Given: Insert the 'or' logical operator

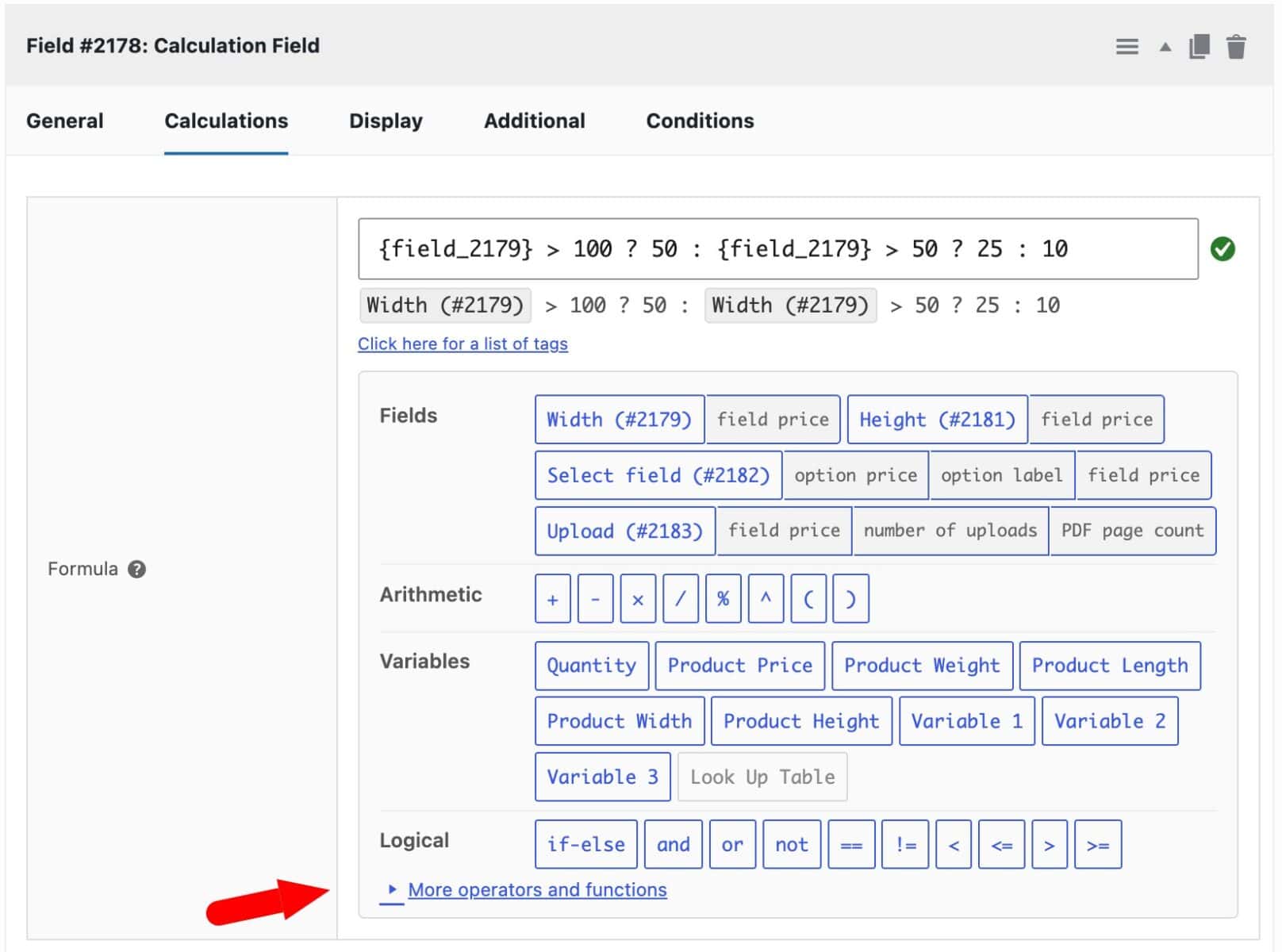Looking at the screenshot, I should click(x=732, y=845).
